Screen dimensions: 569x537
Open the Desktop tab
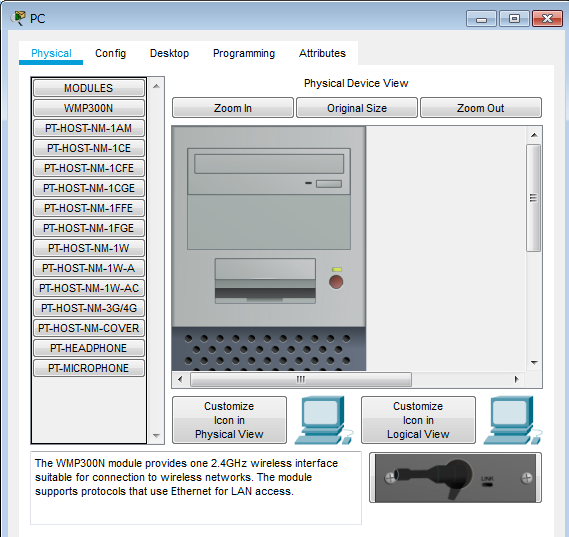(169, 53)
